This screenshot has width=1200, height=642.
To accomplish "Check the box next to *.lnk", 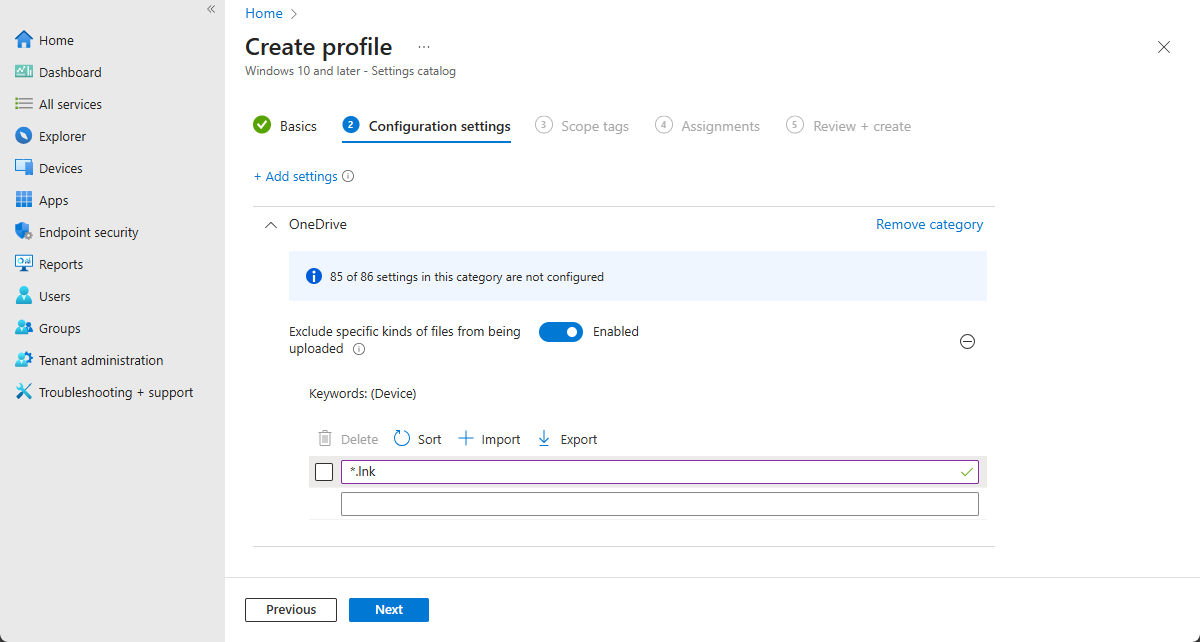I will [324, 472].
